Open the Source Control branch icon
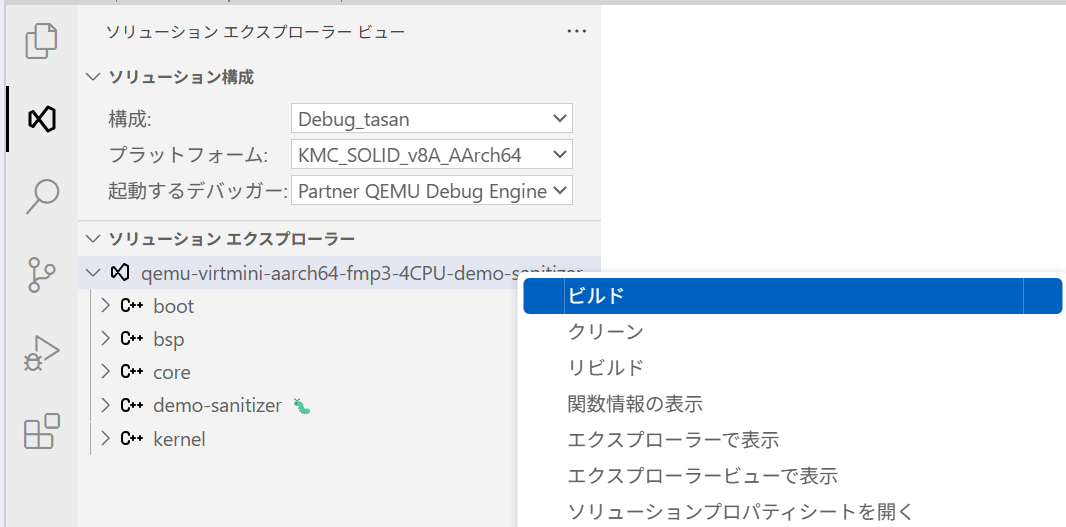This screenshot has width=1066, height=527. [x=41, y=274]
